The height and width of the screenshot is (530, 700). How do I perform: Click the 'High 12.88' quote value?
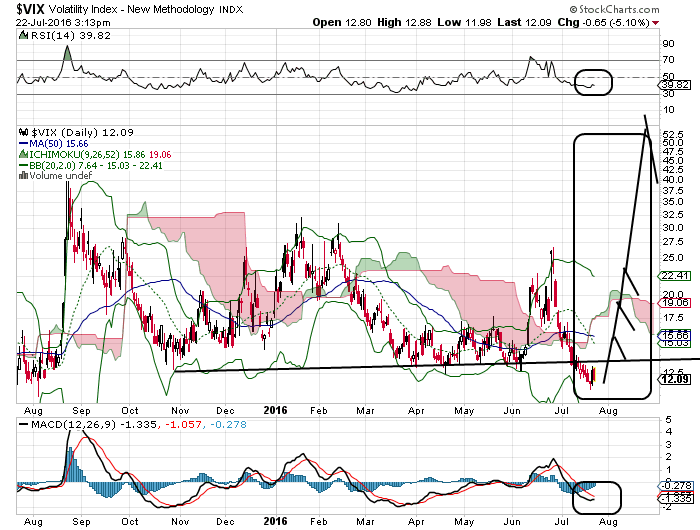click(404, 22)
